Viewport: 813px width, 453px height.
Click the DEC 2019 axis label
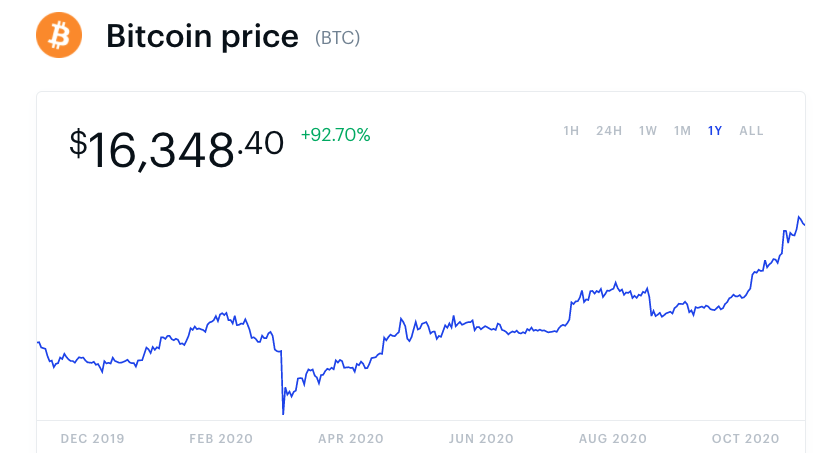(x=92, y=438)
